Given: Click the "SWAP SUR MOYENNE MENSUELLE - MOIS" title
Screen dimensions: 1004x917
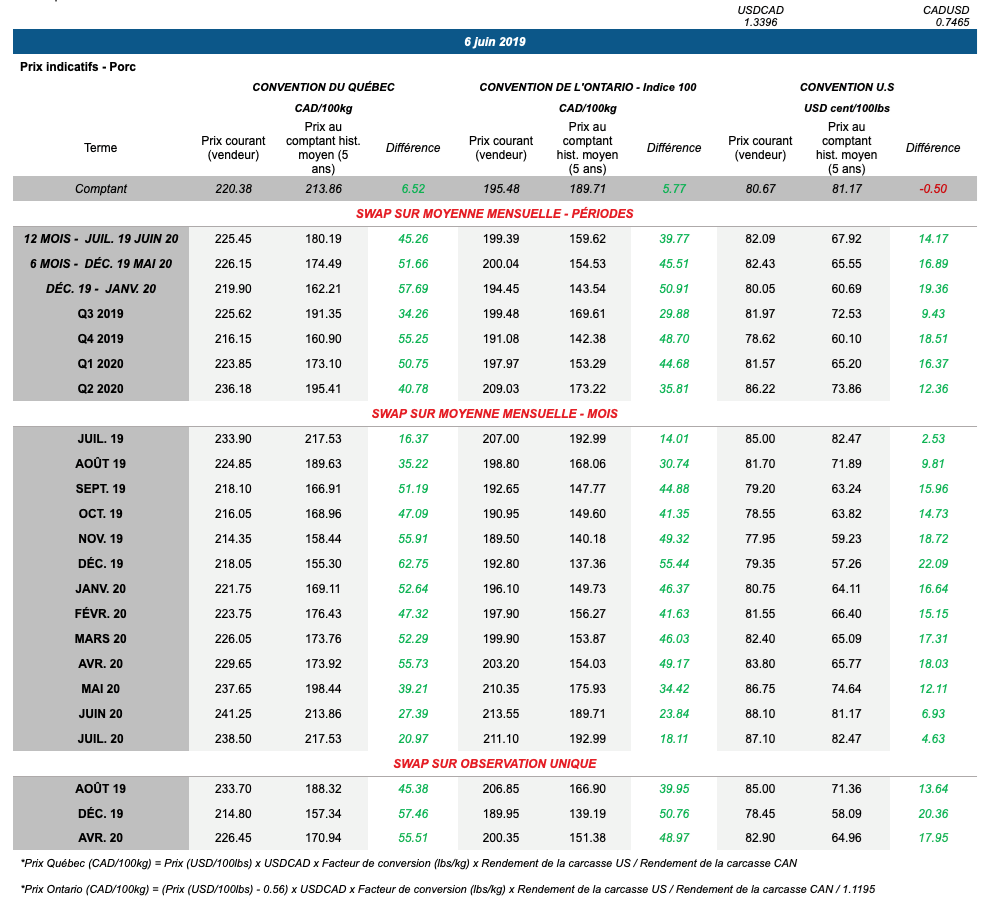Looking at the screenshot, I should (x=494, y=414).
